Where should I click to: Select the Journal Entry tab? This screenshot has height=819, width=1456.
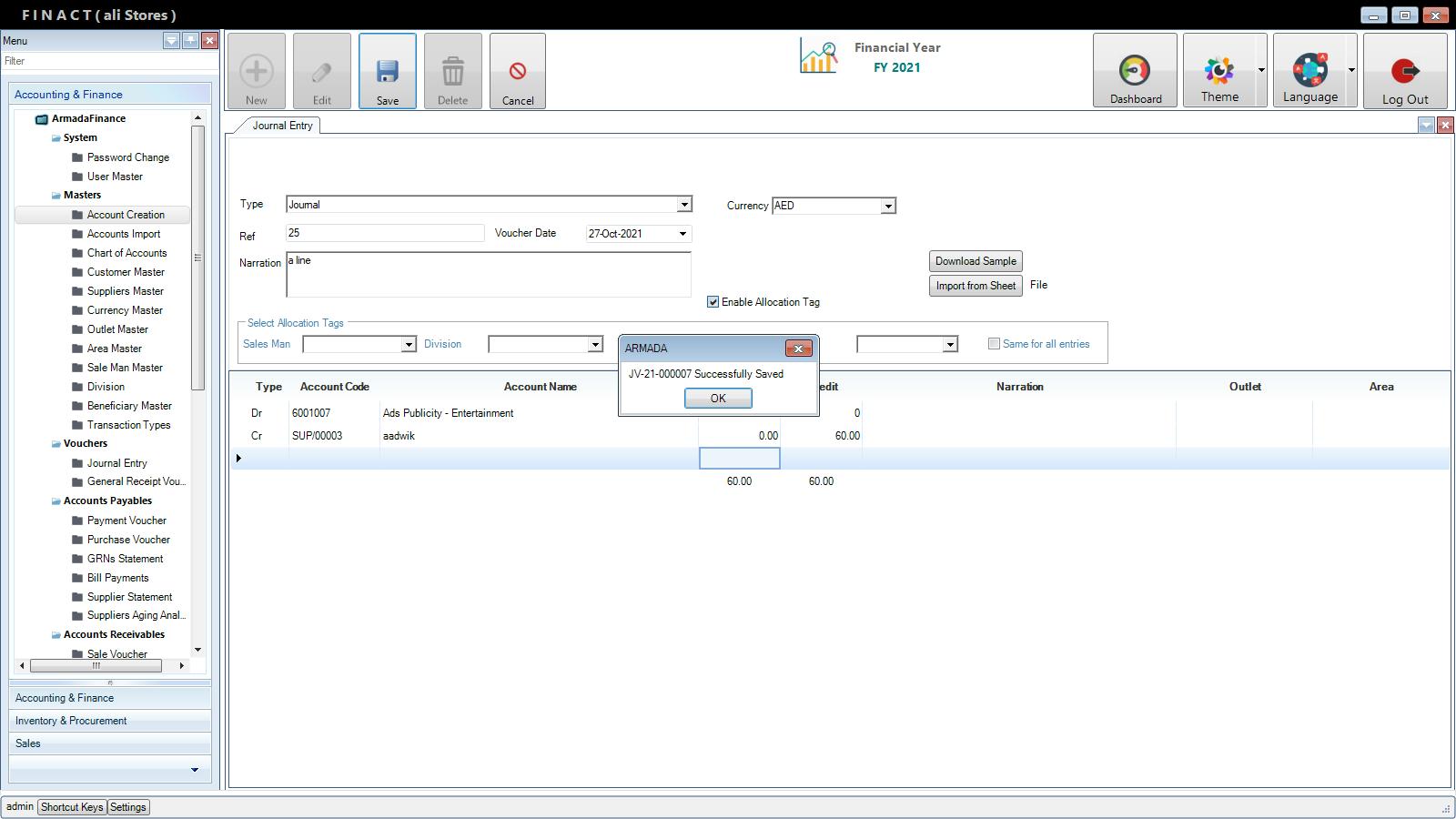[x=282, y=126]
